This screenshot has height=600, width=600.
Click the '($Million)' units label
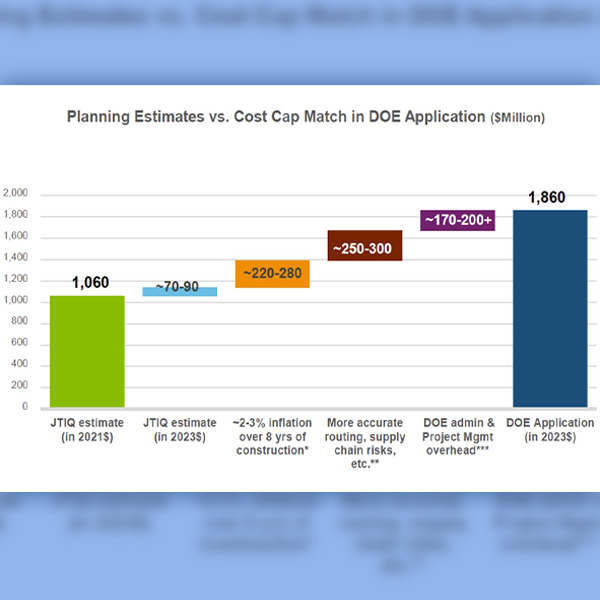tap(517, 118)
